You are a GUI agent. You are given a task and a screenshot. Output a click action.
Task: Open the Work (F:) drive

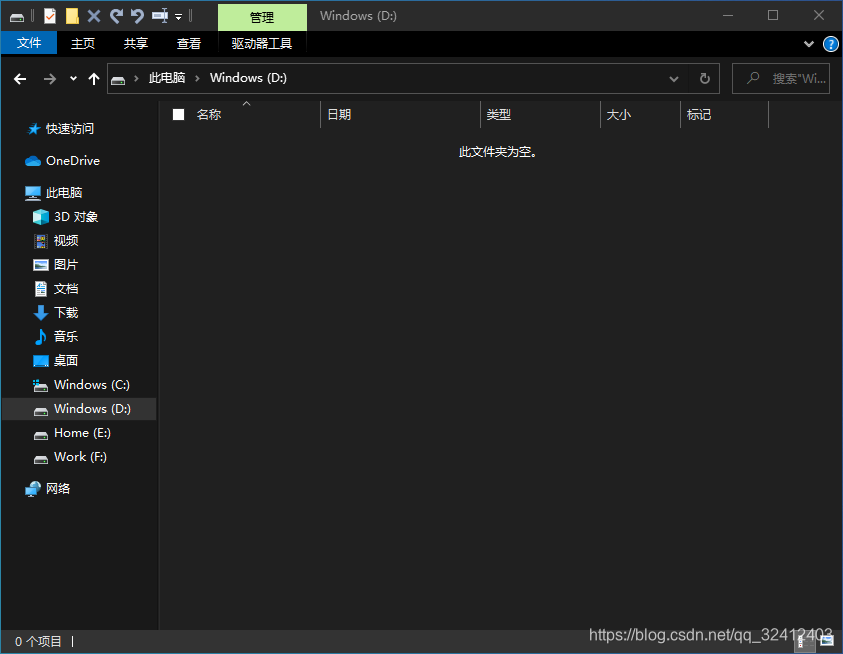pyautogui.click(x=81, y=457)
